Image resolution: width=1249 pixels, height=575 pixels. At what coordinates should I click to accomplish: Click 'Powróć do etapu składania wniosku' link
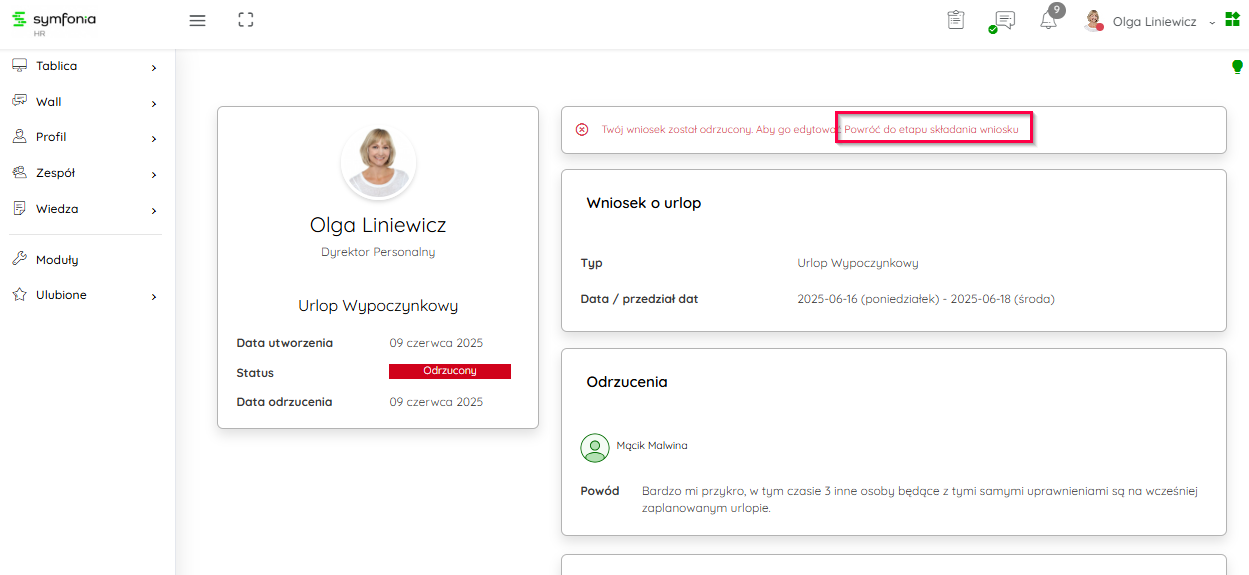coord(932,130)
